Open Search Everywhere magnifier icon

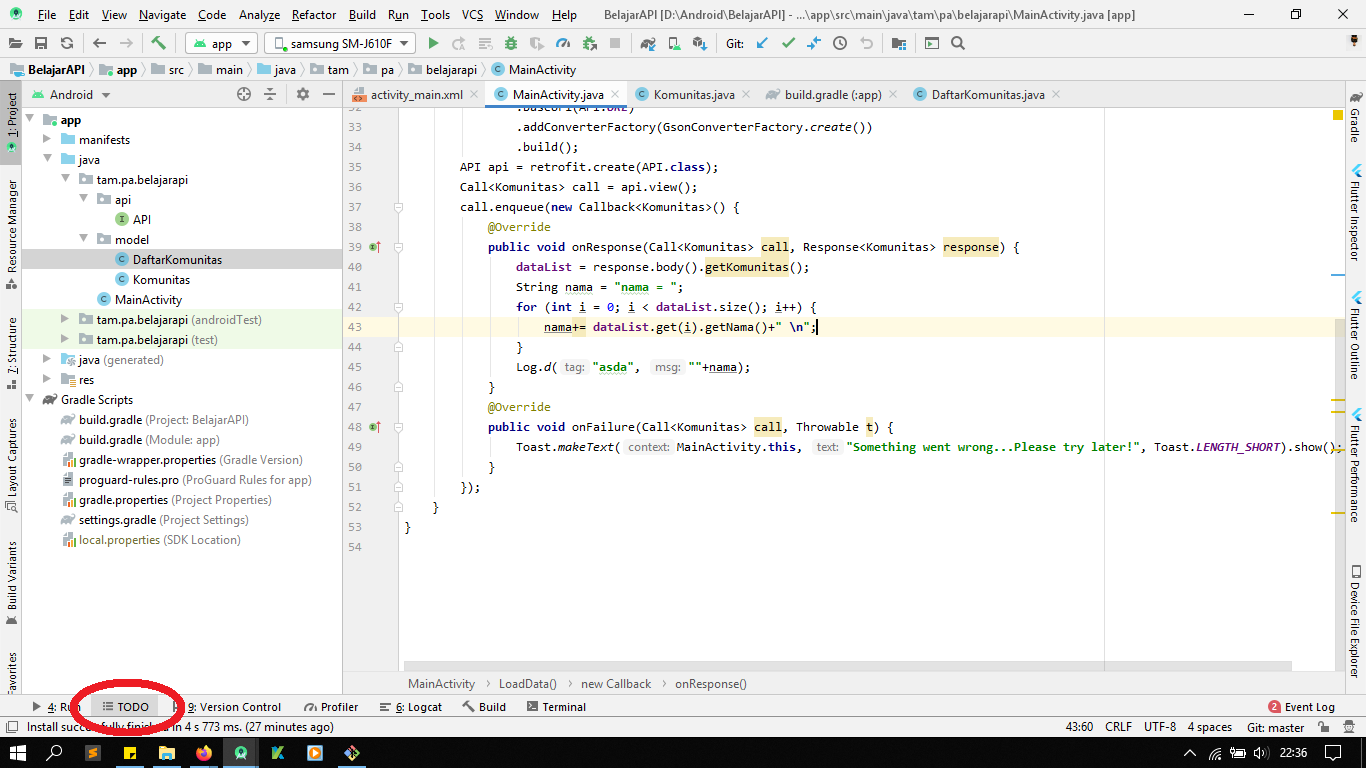(958, 44)
